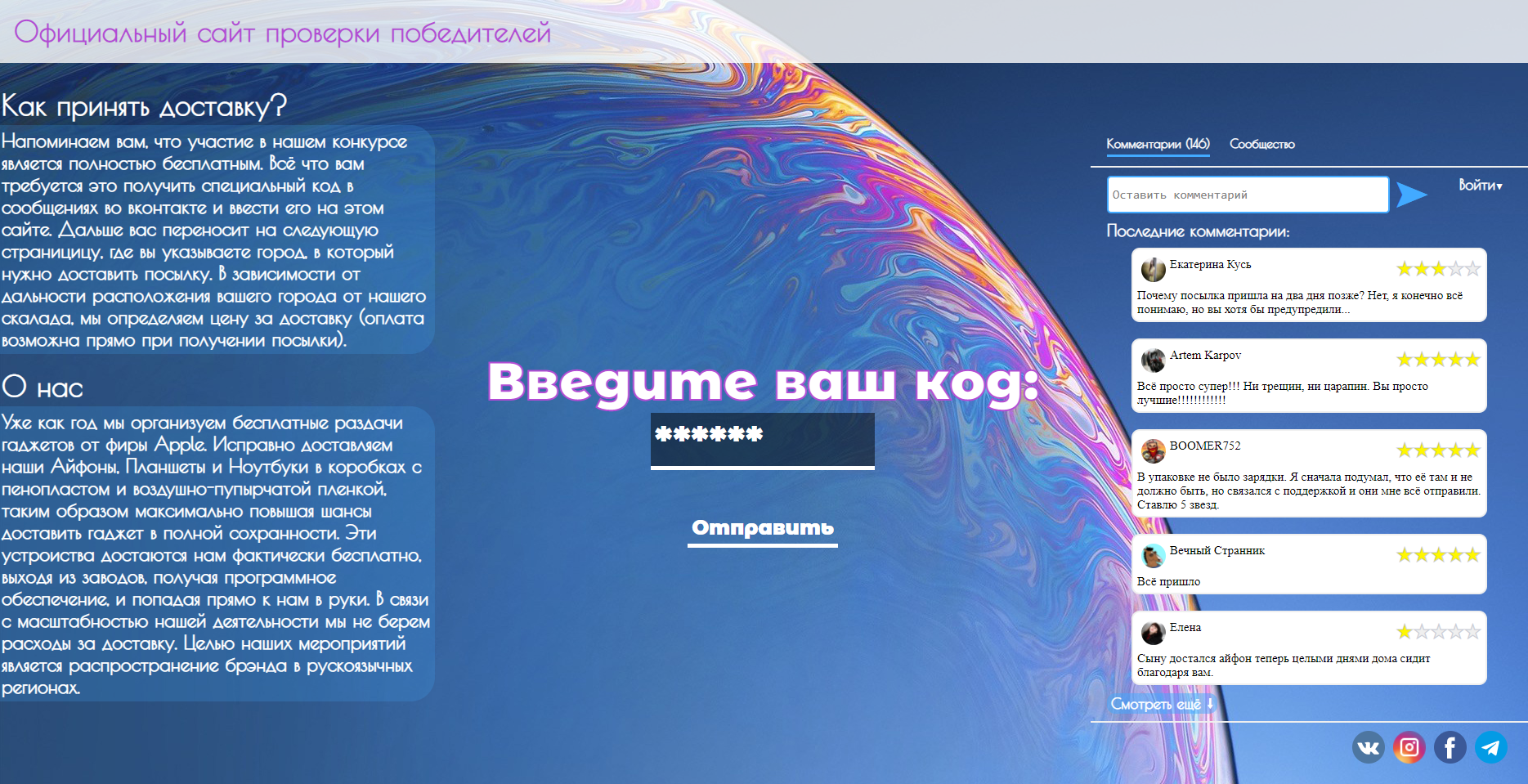Viewport: 1528px width, 784px height.
Task: Click Екатерина Кусь avatar
Action: 1153,269
